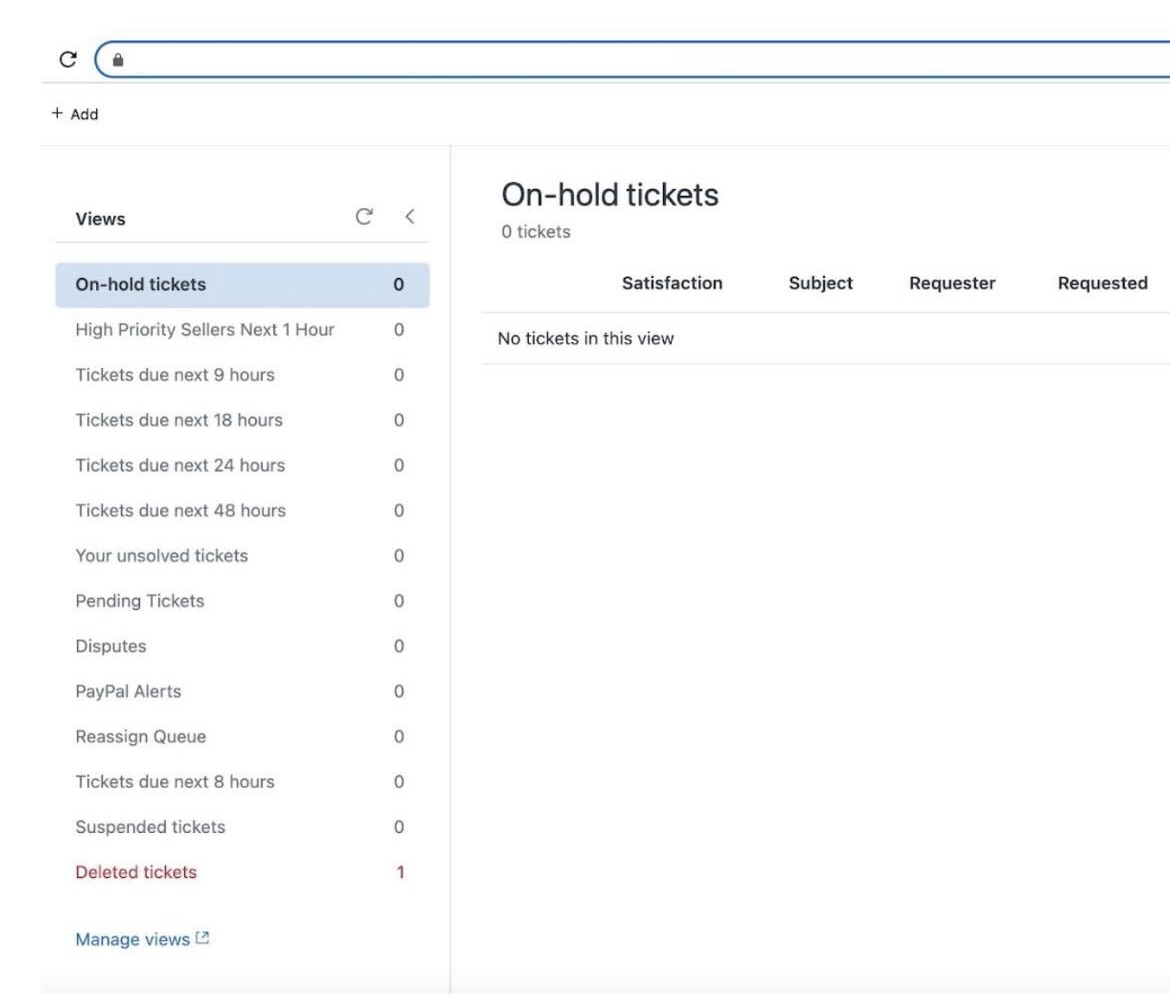Select the On-hold tickets view

[x=243, y=284]
